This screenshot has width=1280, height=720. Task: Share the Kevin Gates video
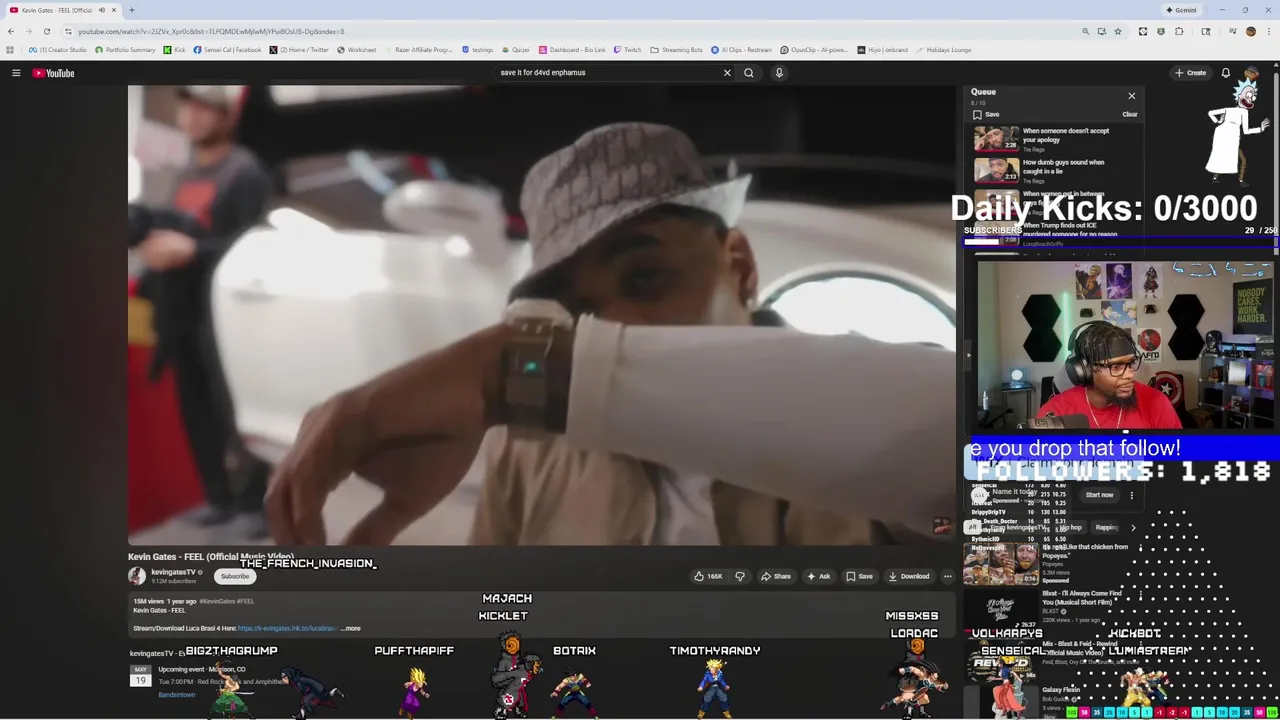point(775,576)
